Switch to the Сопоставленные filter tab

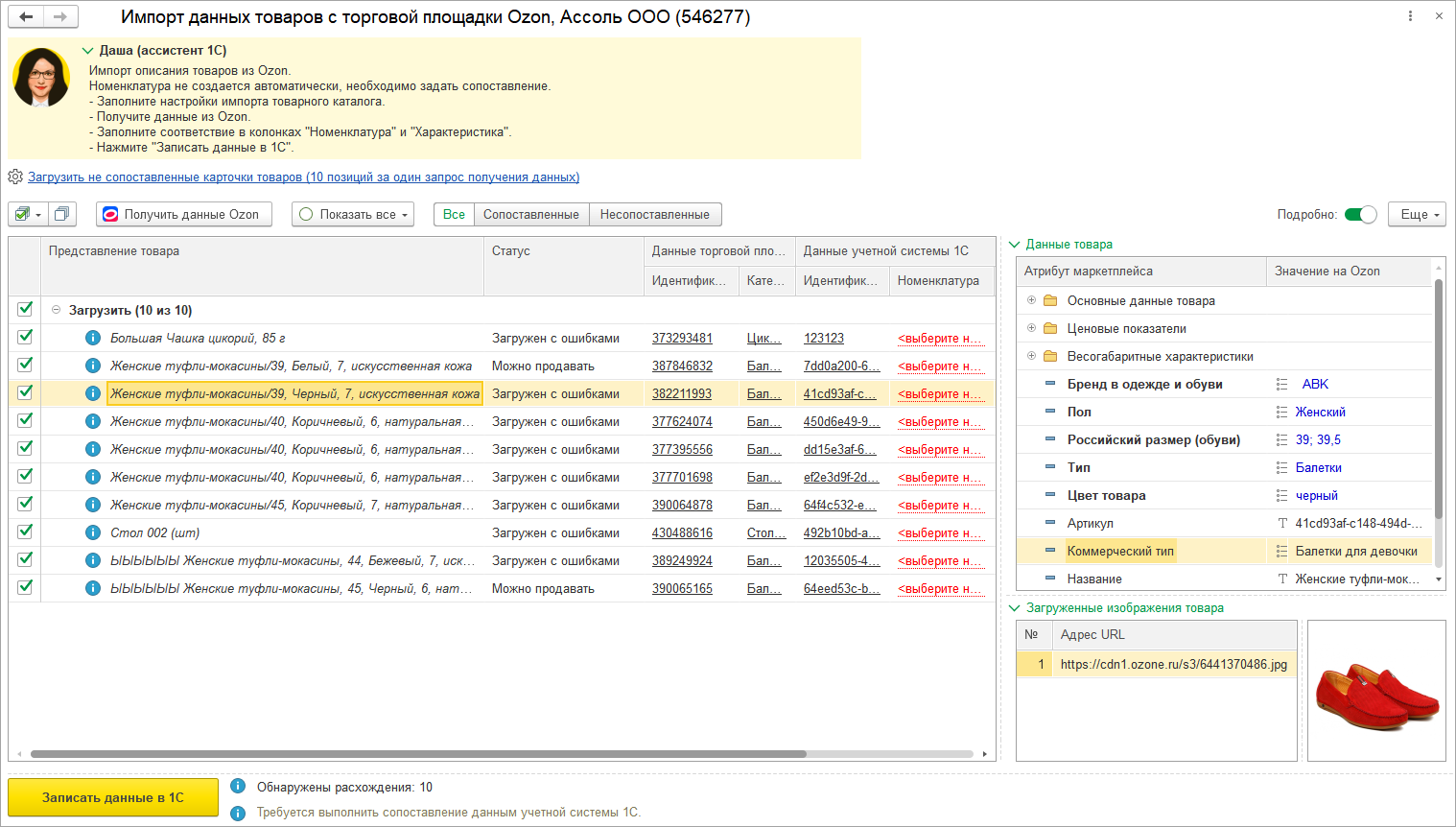click(530, 214)
